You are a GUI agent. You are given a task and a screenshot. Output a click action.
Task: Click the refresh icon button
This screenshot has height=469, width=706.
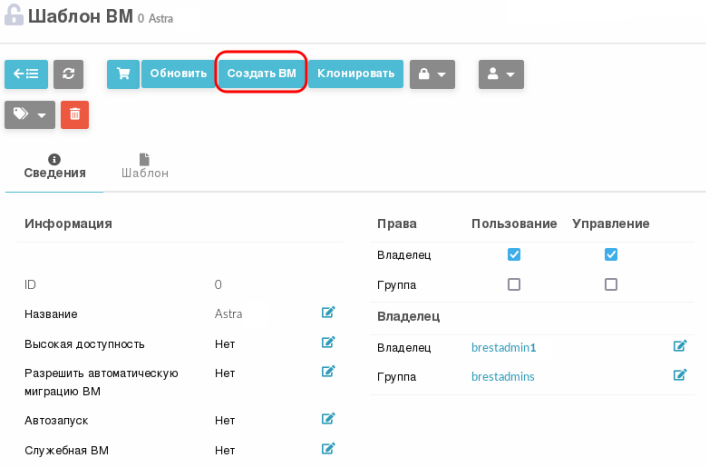pos(68,74)
